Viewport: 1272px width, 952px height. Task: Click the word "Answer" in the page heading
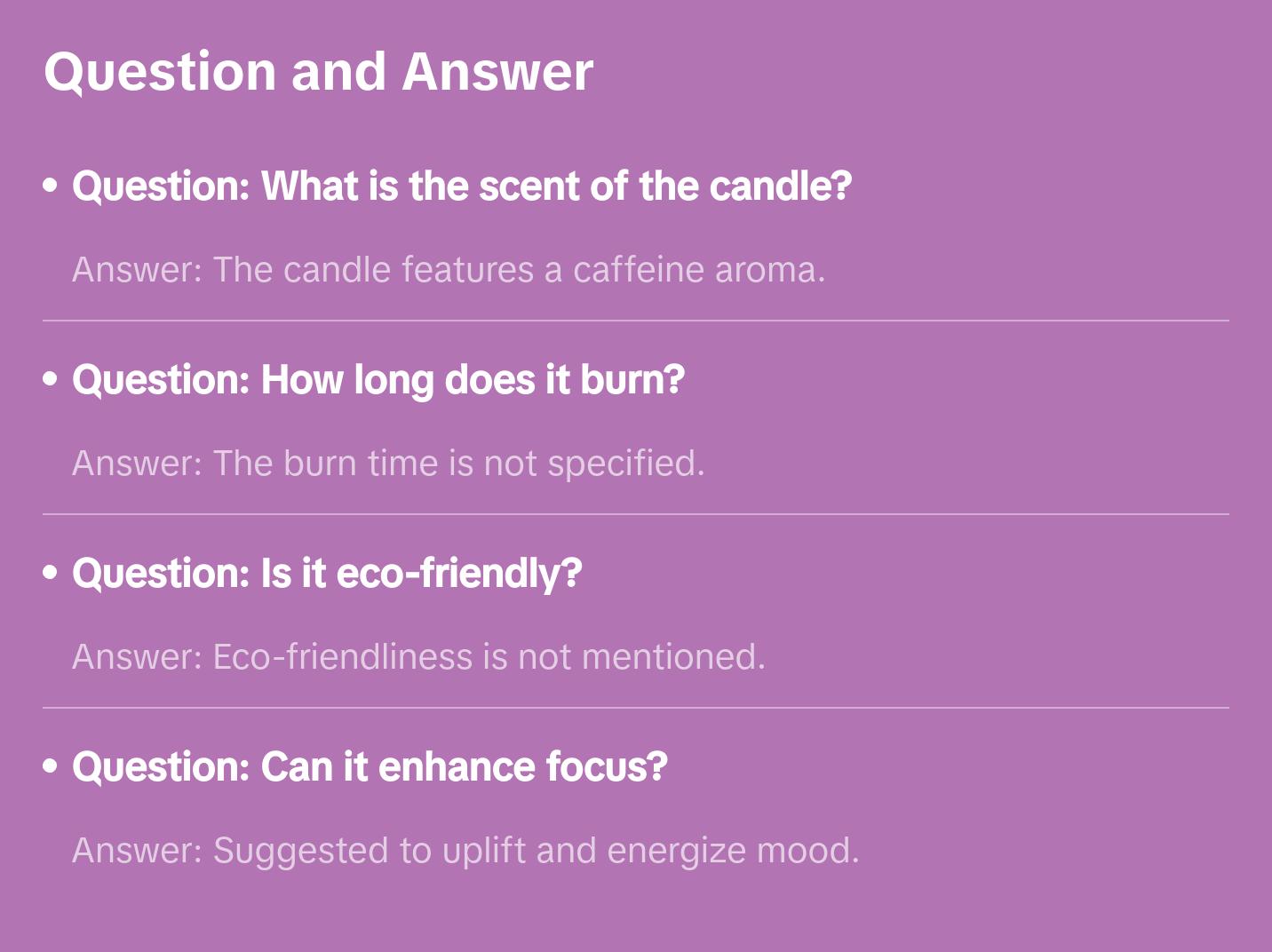pos(497,71)
